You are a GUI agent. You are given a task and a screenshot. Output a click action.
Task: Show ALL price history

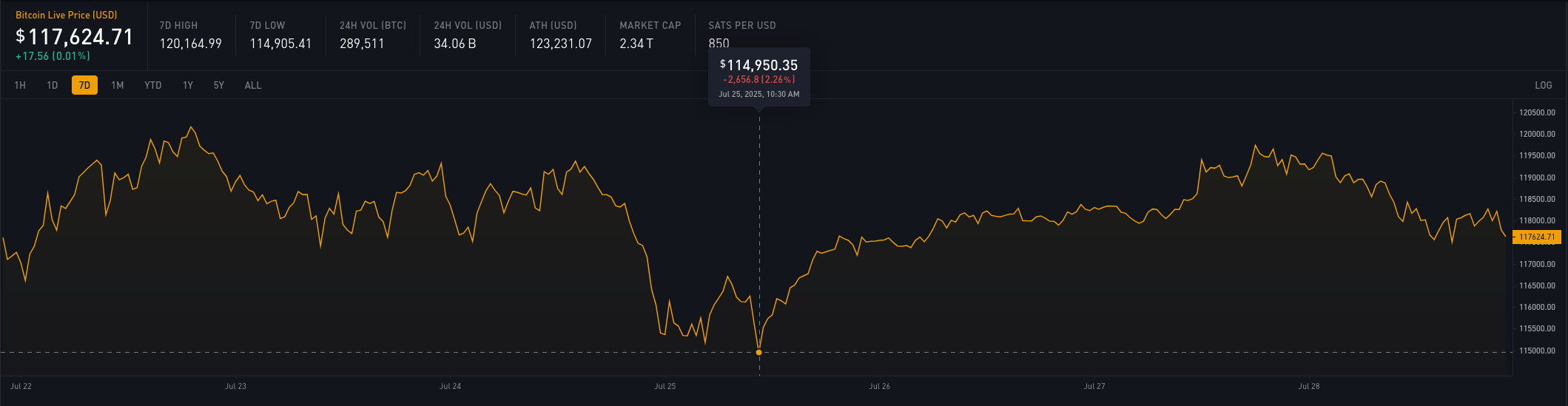pos(253,85)
